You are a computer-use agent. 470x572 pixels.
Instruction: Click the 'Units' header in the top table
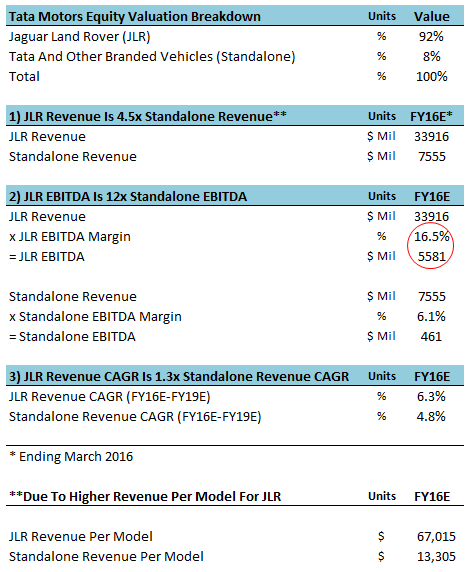pyautogui.click(x=382, y=16)
